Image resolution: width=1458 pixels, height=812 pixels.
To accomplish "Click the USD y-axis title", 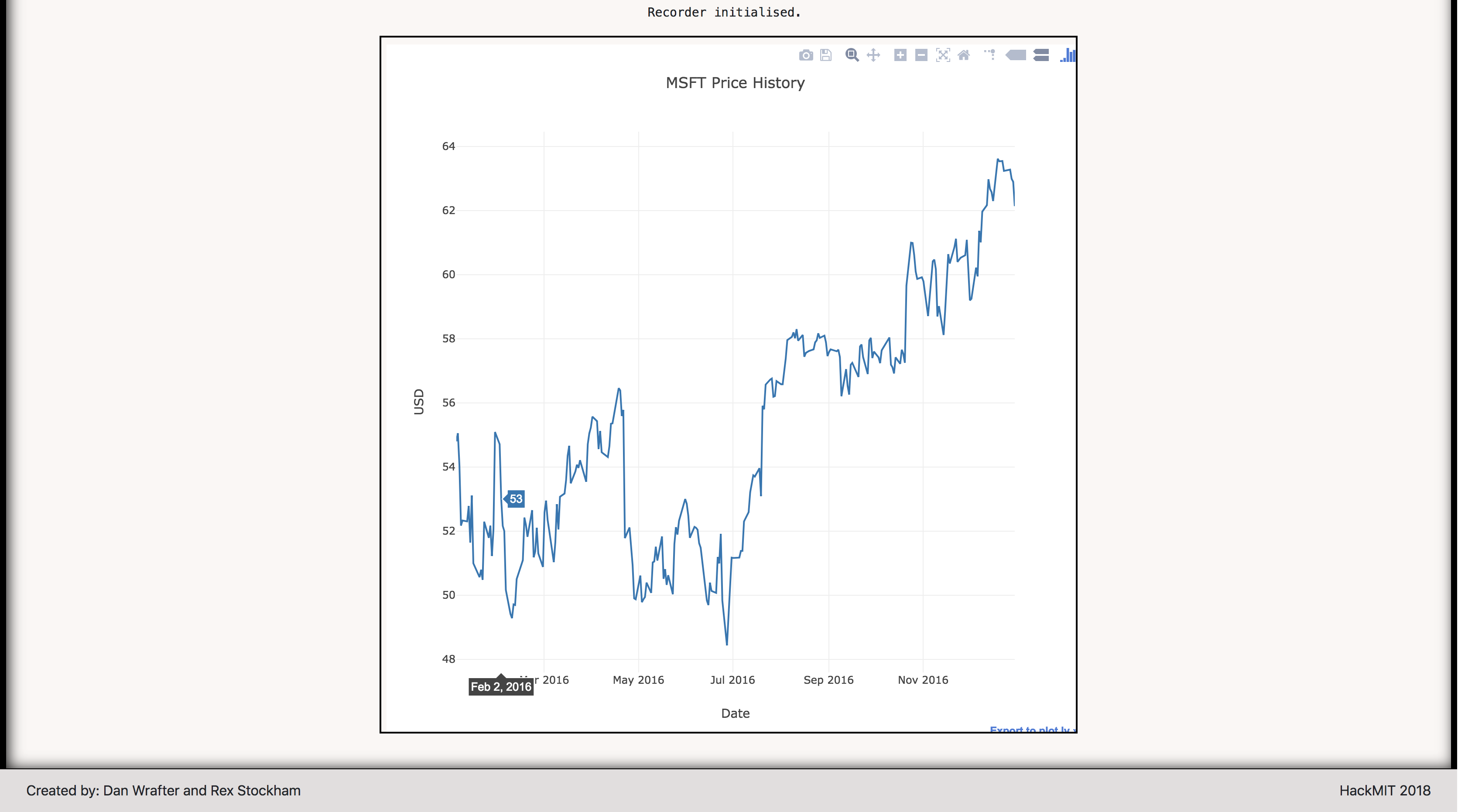I will tap(419, 402).
